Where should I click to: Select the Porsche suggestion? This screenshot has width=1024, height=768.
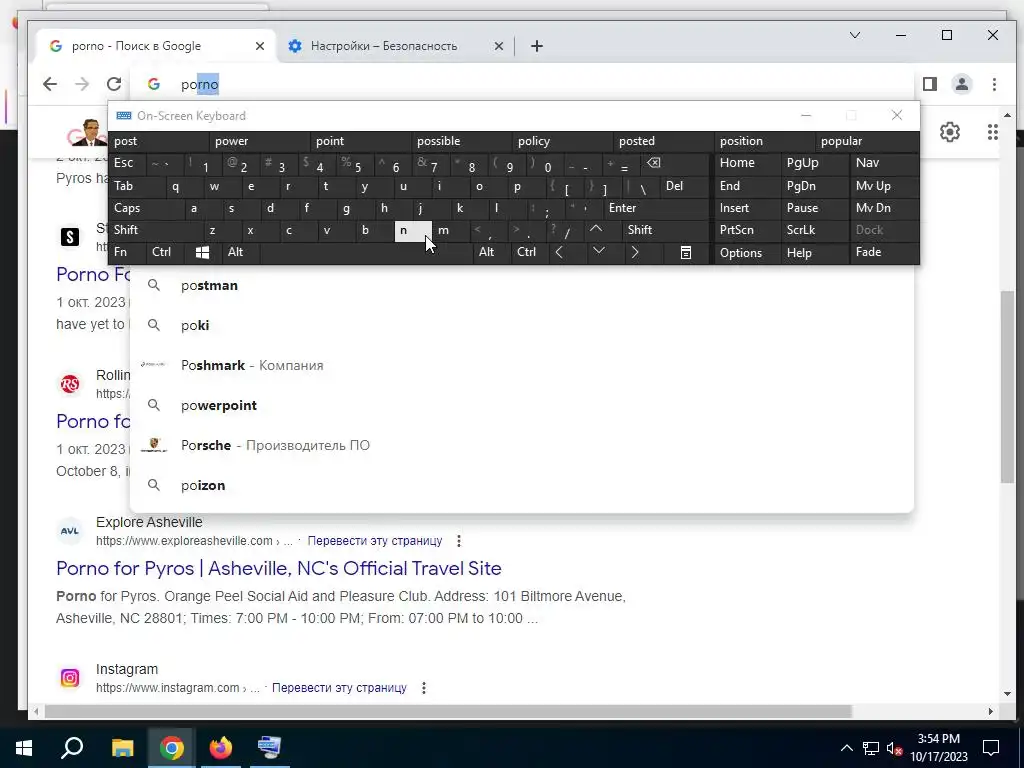(x=521, y=445)
